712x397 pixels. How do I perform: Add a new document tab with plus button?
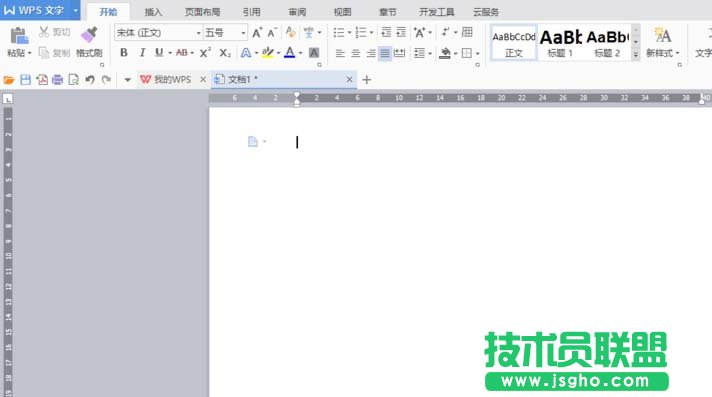[367, 80]
